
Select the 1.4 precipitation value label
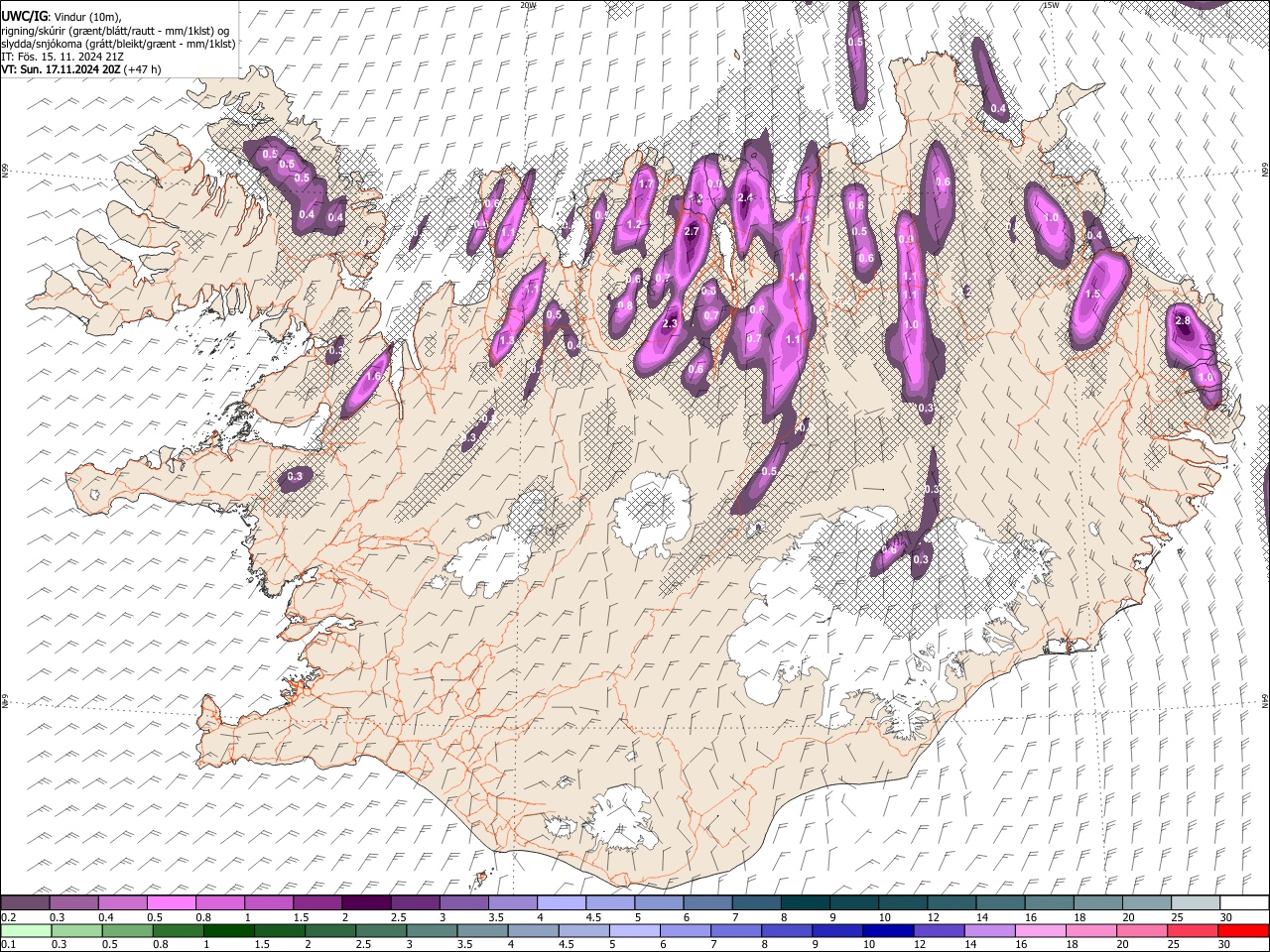pos(796,278)
